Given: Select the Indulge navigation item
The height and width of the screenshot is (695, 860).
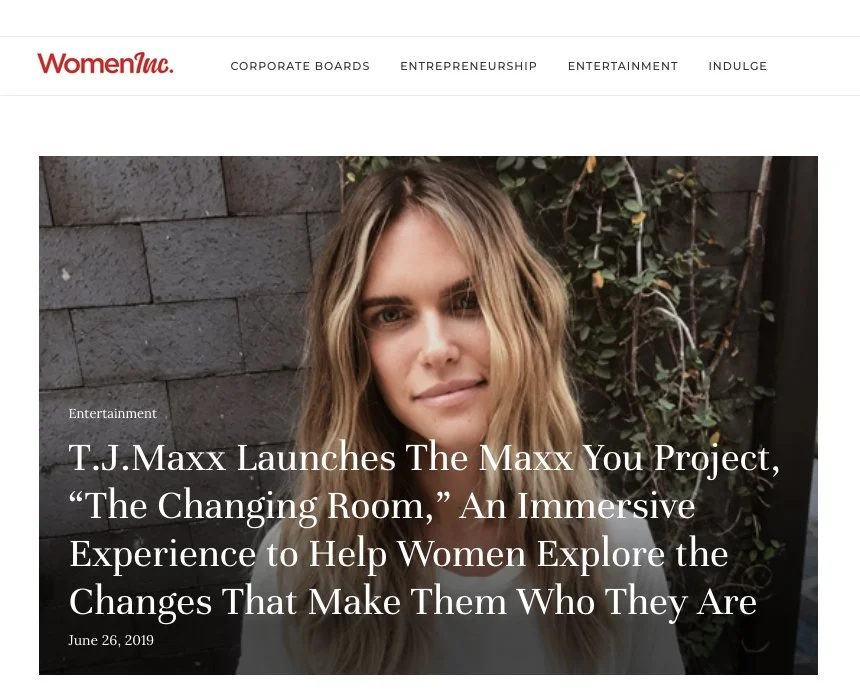Looking at the screenshot, I should pyautogui.click(x=738, y=66).
